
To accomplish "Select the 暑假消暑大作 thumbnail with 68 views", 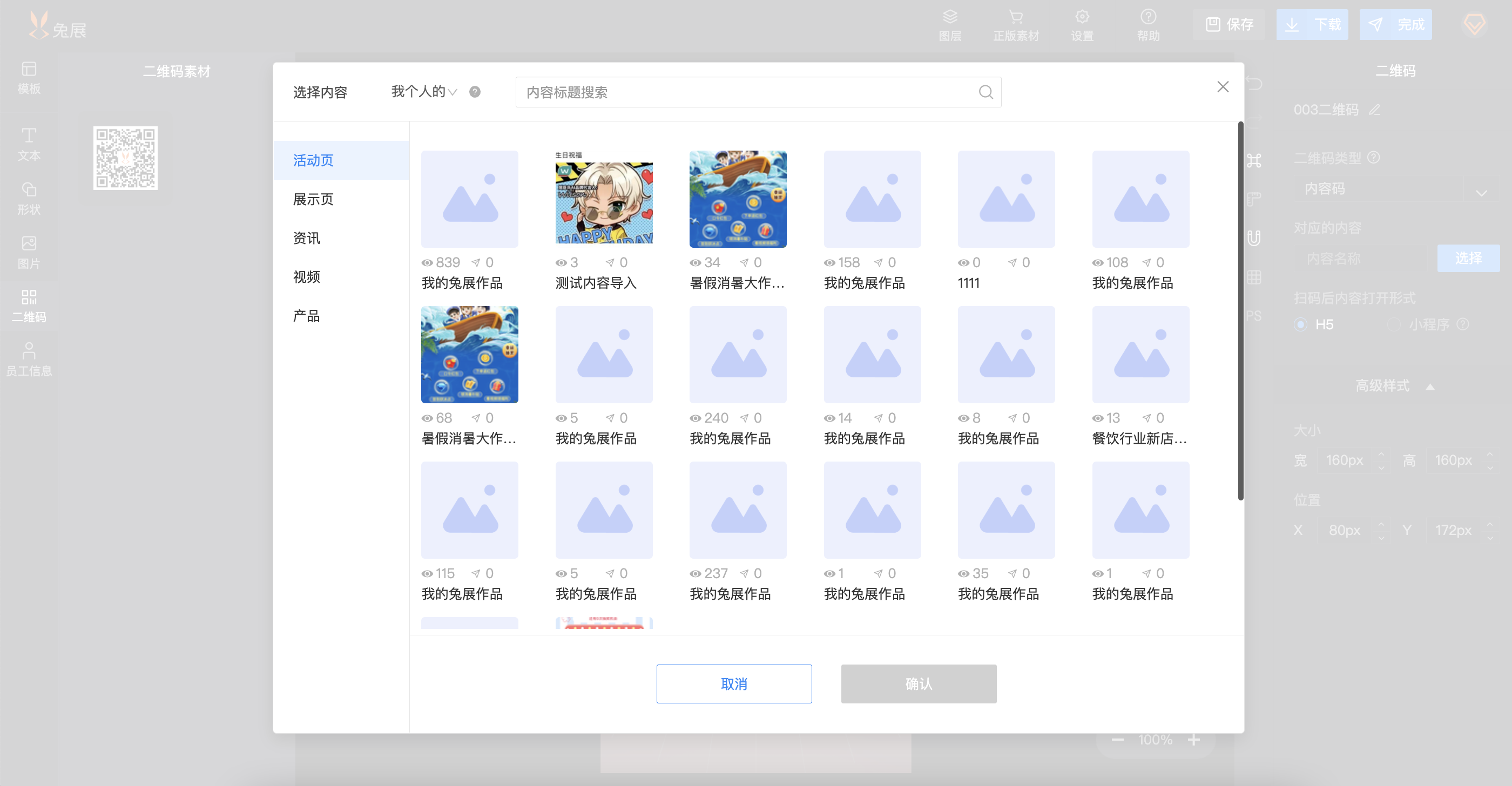I will (470, 354).
